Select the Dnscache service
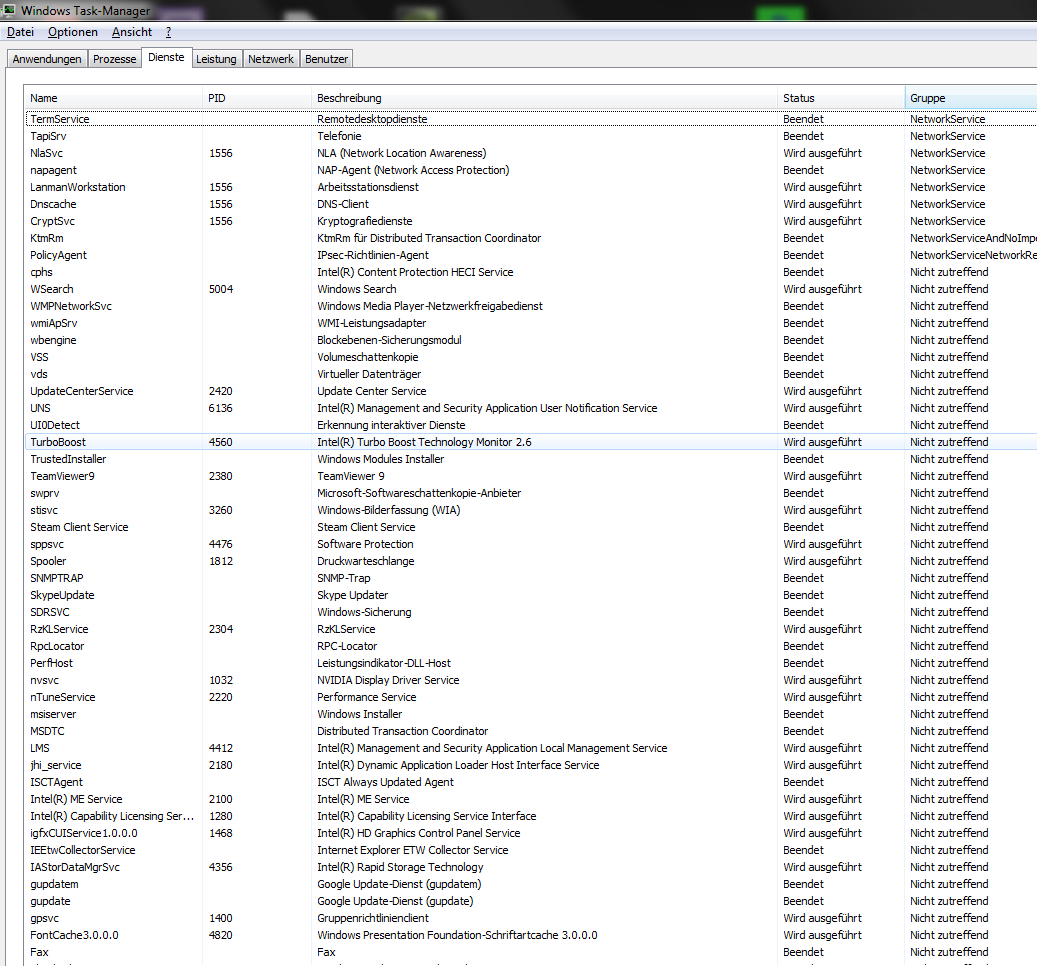This screenshot has width=1037, height=966. click(x=531, y=204)
